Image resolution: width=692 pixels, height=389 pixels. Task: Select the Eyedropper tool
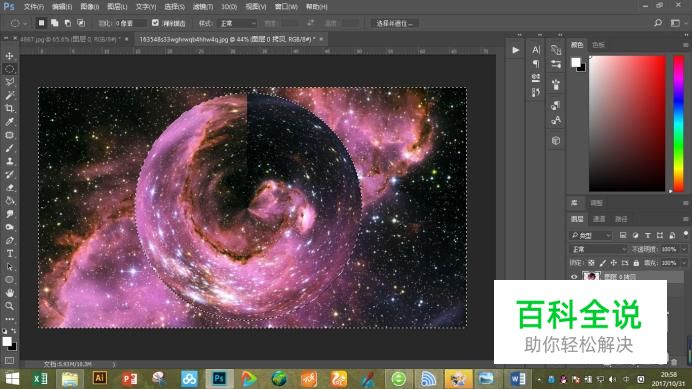[x=9, y=122]
